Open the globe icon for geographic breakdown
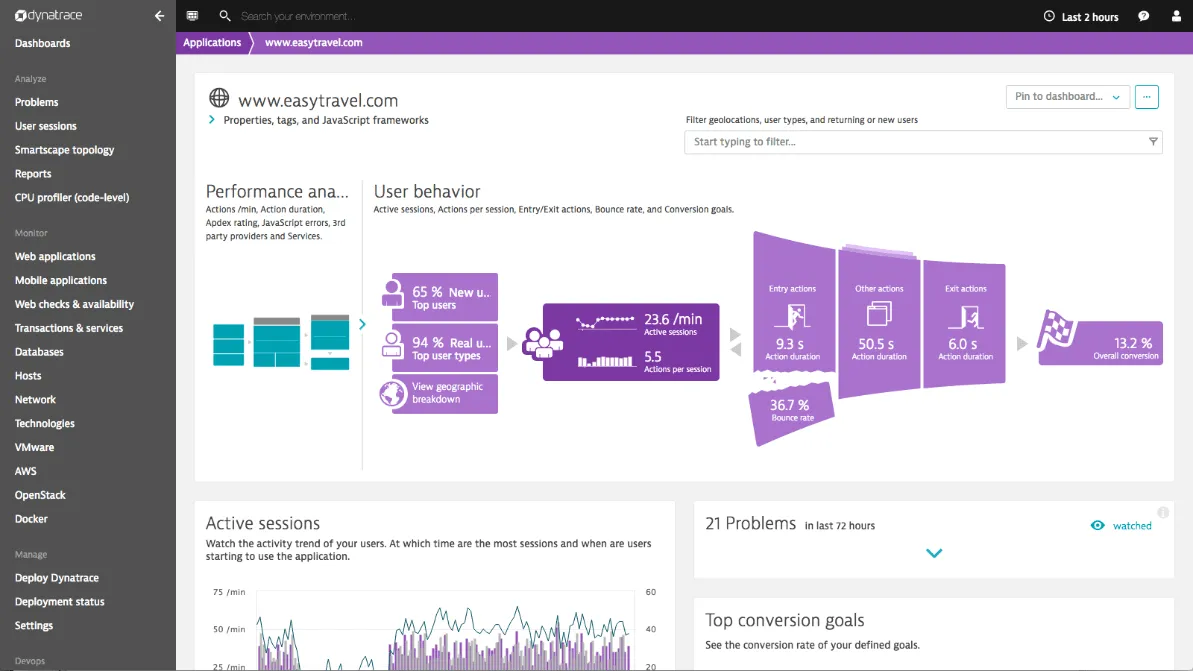Viewport: 1193px width, 671px height. [x=393, y=393]
